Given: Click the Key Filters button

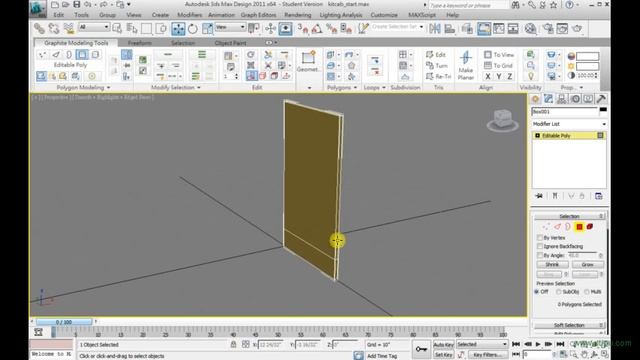Looking at the screenshot, I should tap(488, 355).
